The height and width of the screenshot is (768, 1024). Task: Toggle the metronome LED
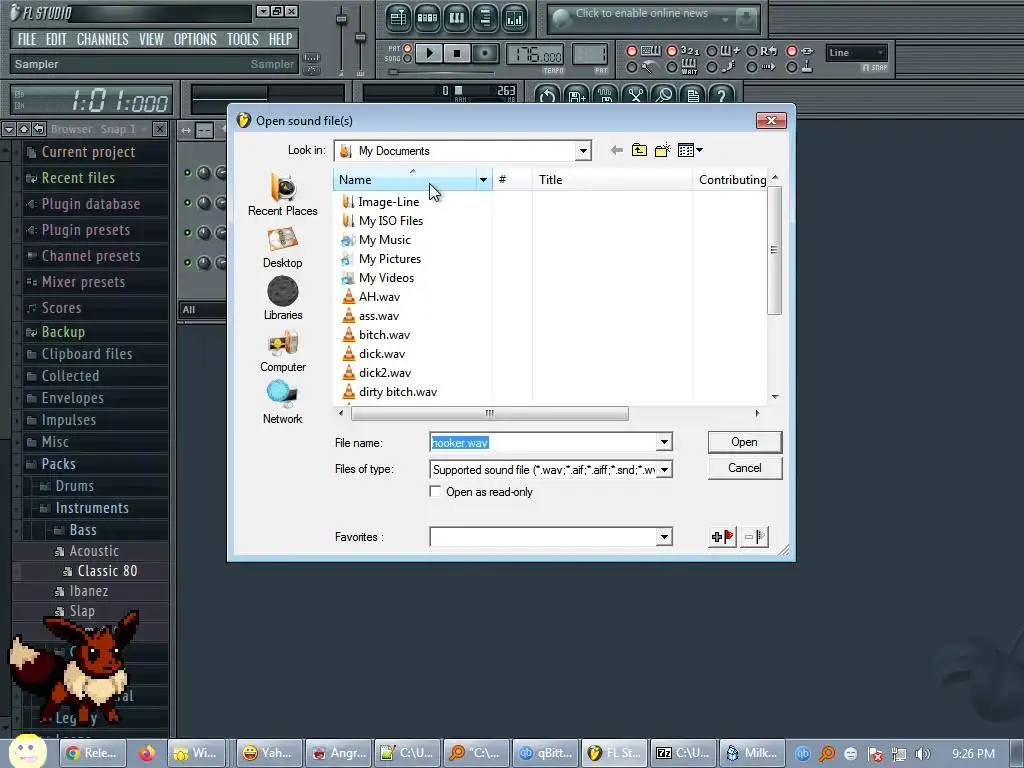click(x=632, y=67)
